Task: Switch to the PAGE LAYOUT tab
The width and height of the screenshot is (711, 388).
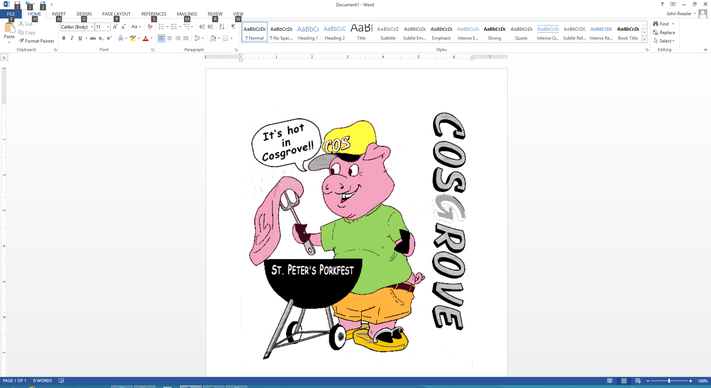Action: pos(116,14)
